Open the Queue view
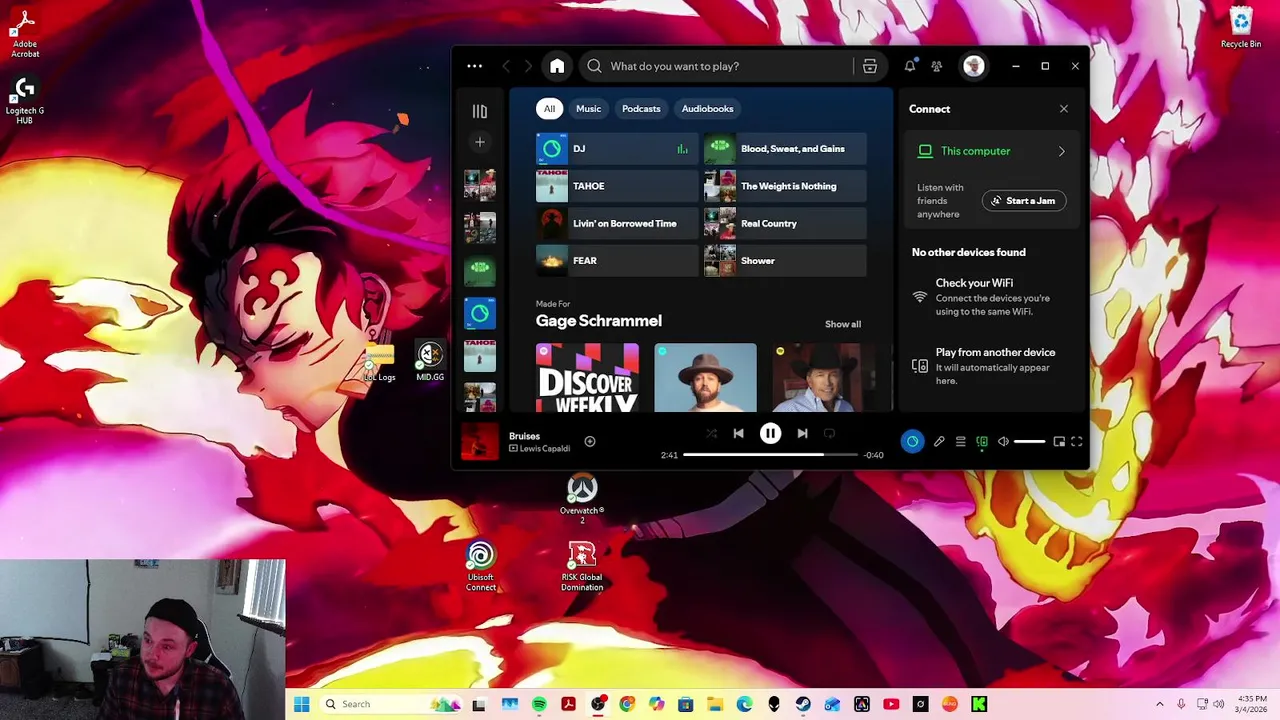This screenshot has height=720, width=1280. click(960, 441)
